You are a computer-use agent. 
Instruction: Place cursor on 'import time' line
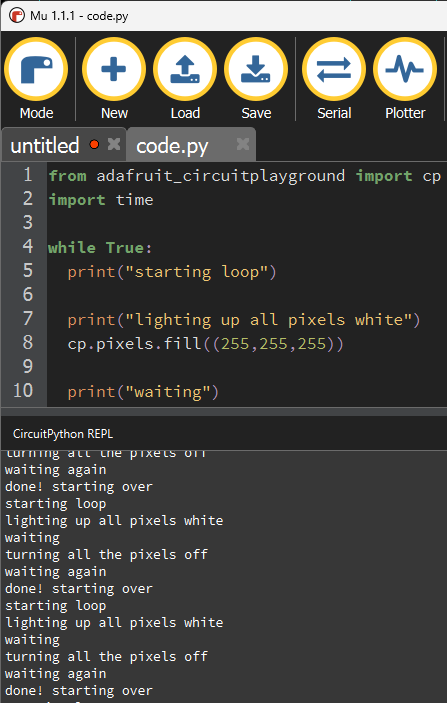point(101,200)
